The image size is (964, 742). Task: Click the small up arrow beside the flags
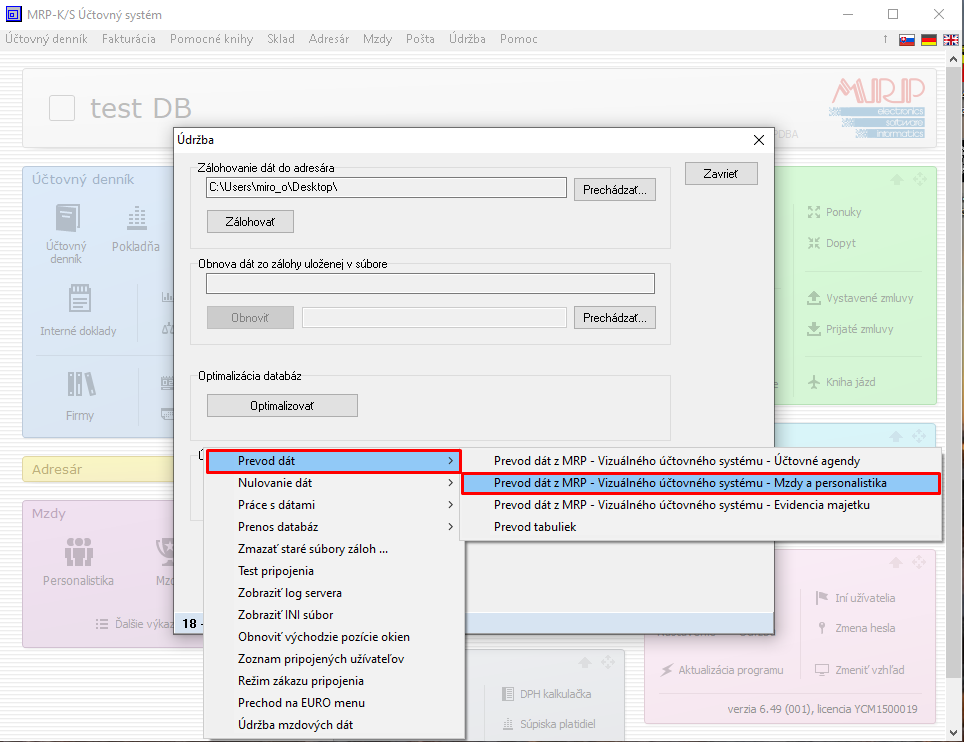tap(885, 39)
